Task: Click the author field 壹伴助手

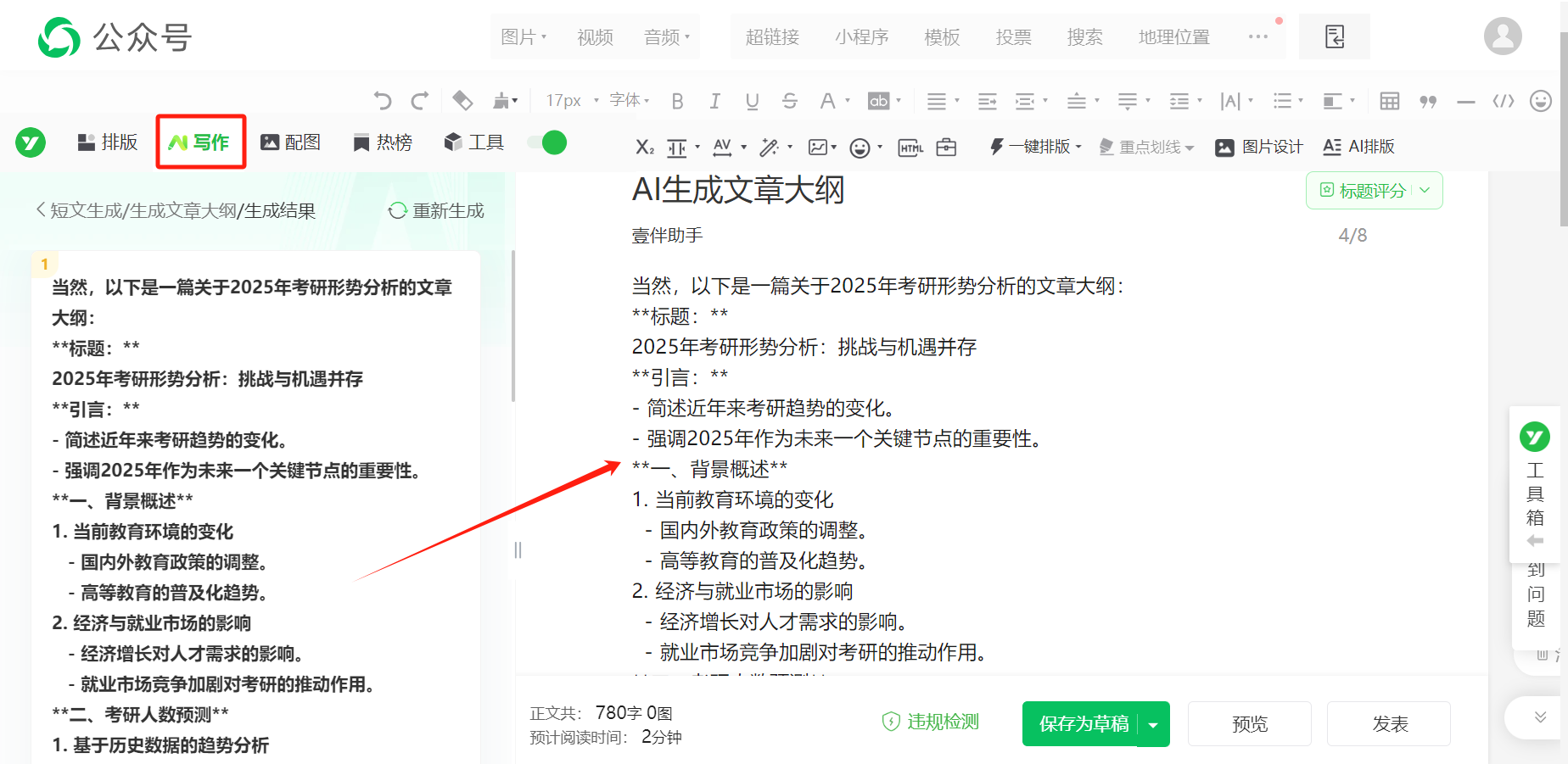Action: [x=667, y=236]
